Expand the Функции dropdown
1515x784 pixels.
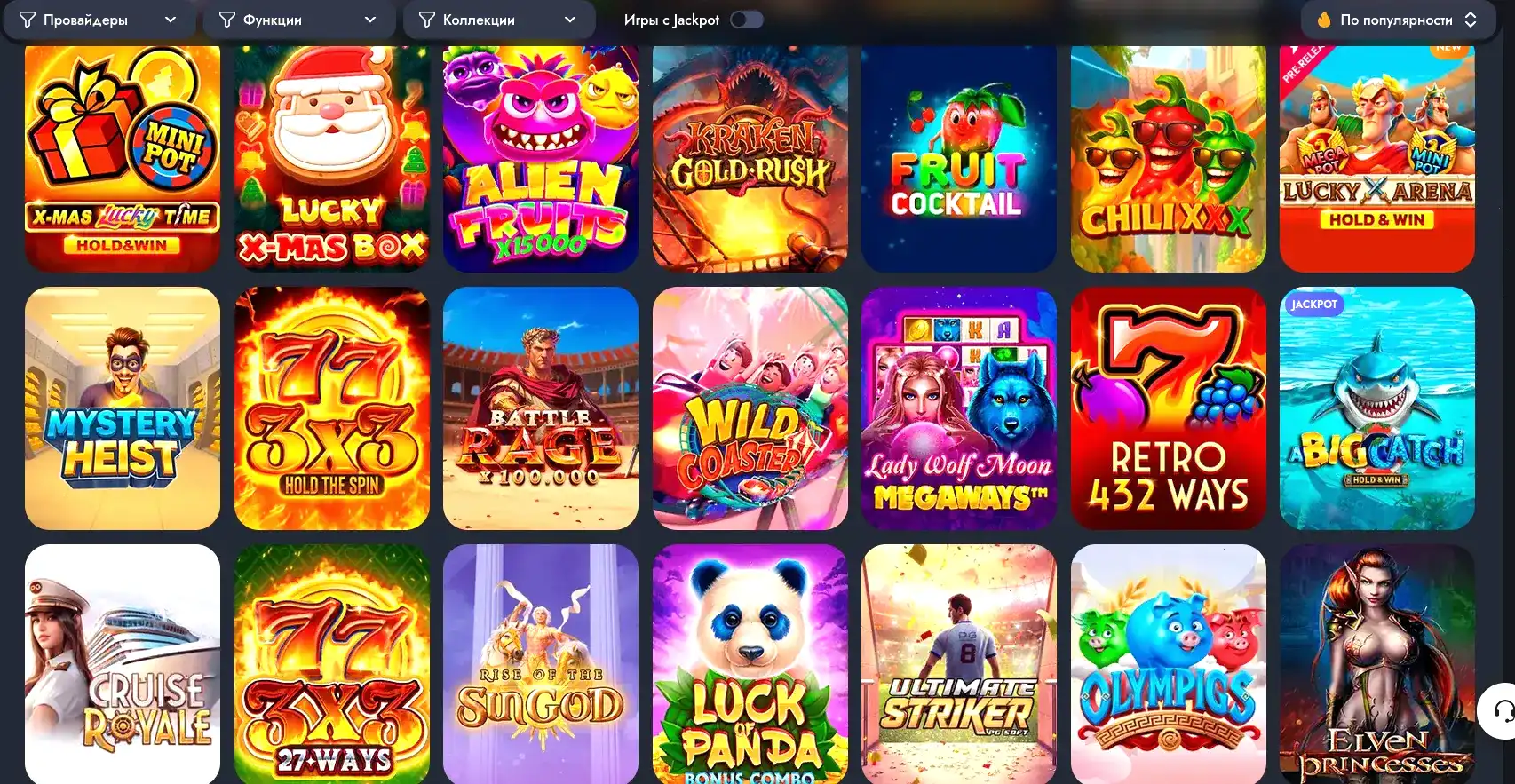click(x=299, y=20)
